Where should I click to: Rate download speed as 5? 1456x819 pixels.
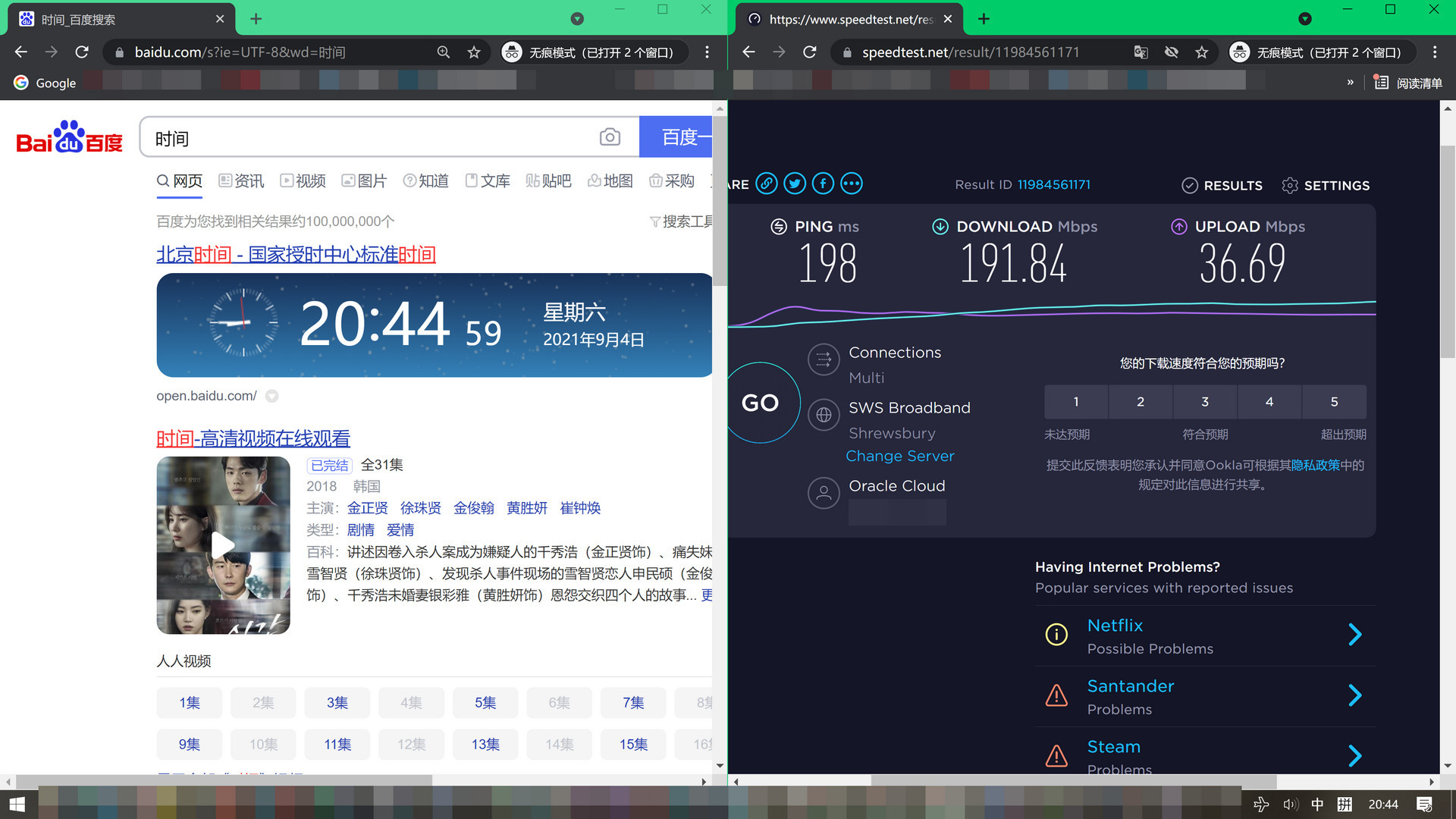(1335, 402)
